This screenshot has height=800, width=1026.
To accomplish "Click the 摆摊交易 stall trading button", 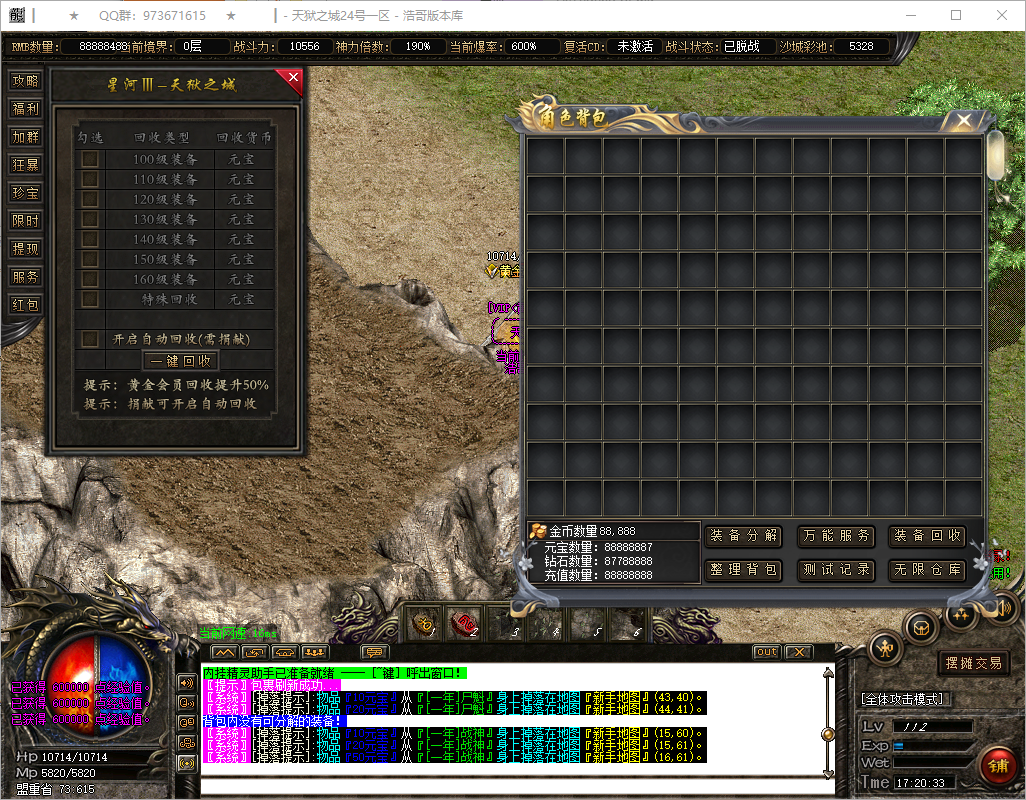I will click(x=973, y=662).
